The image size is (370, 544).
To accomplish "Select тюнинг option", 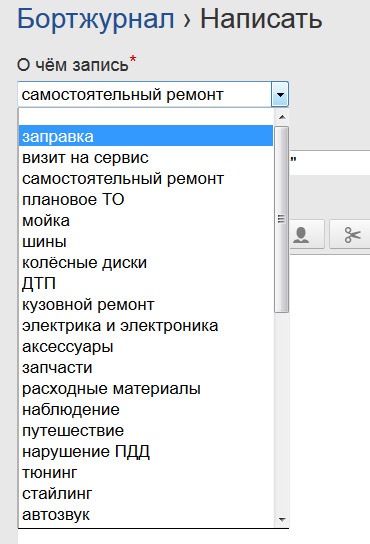I will 146,473.
